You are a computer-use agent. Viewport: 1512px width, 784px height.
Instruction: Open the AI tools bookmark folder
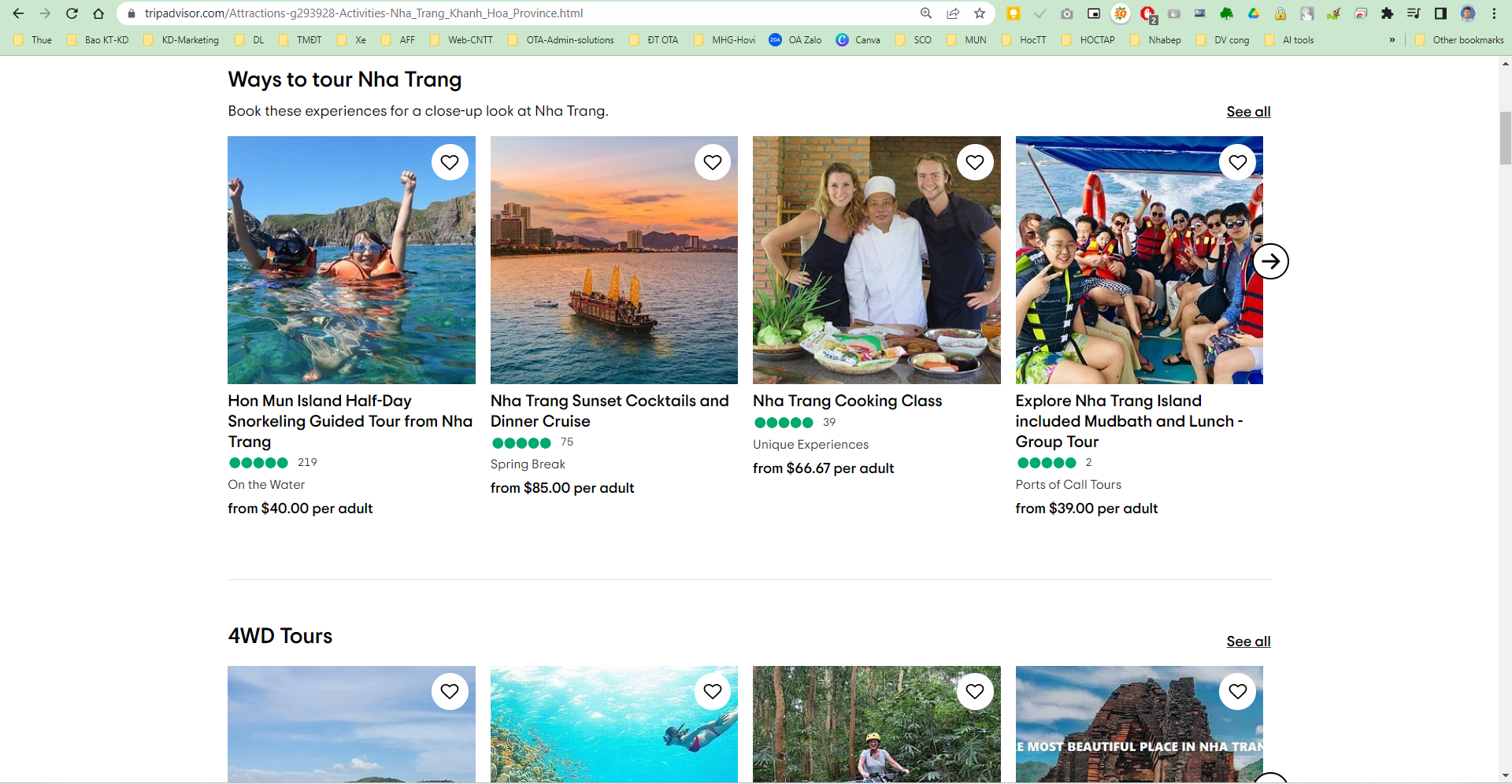click(1289, 40)
